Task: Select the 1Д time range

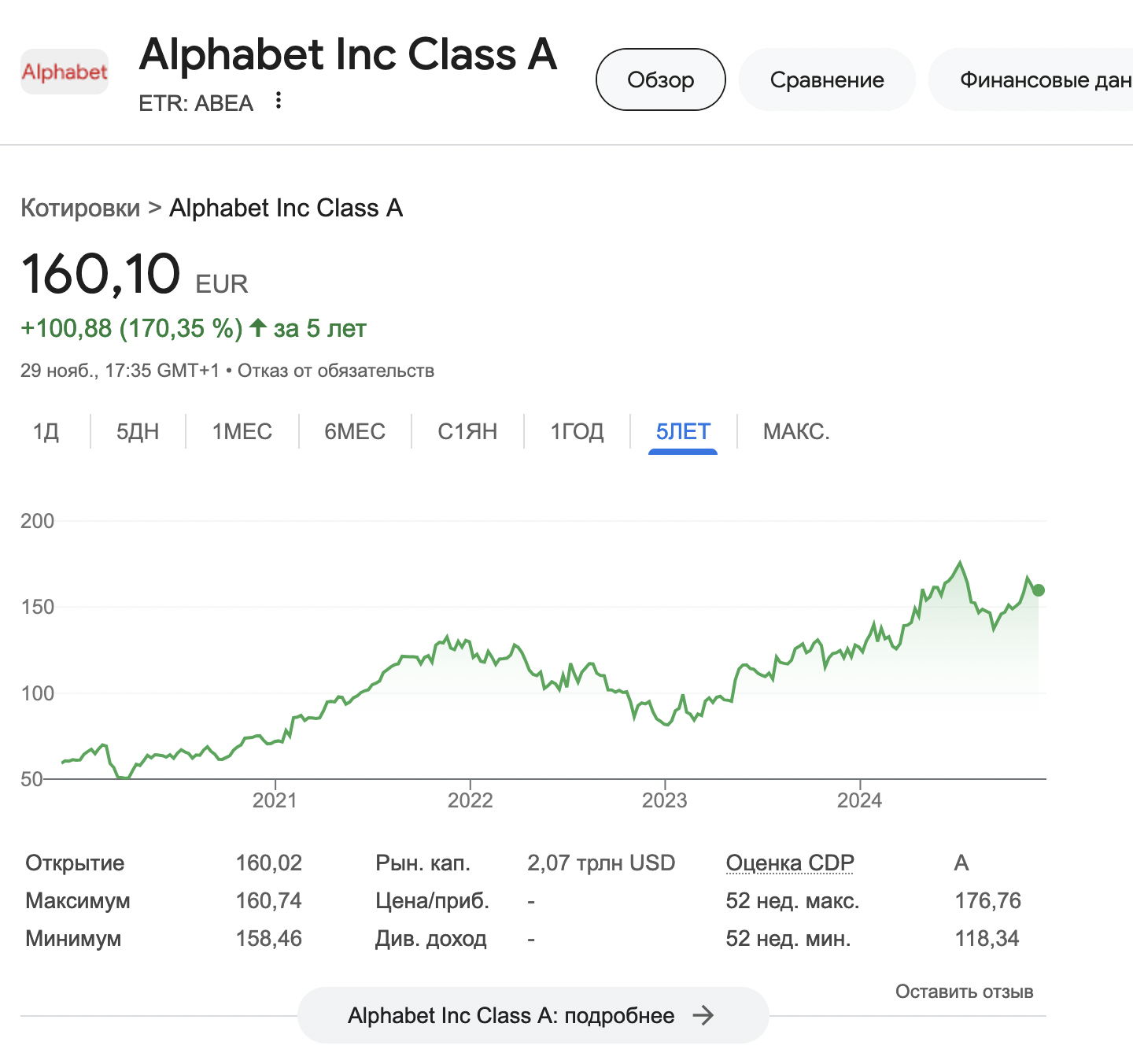Action: tap(46, 431)
